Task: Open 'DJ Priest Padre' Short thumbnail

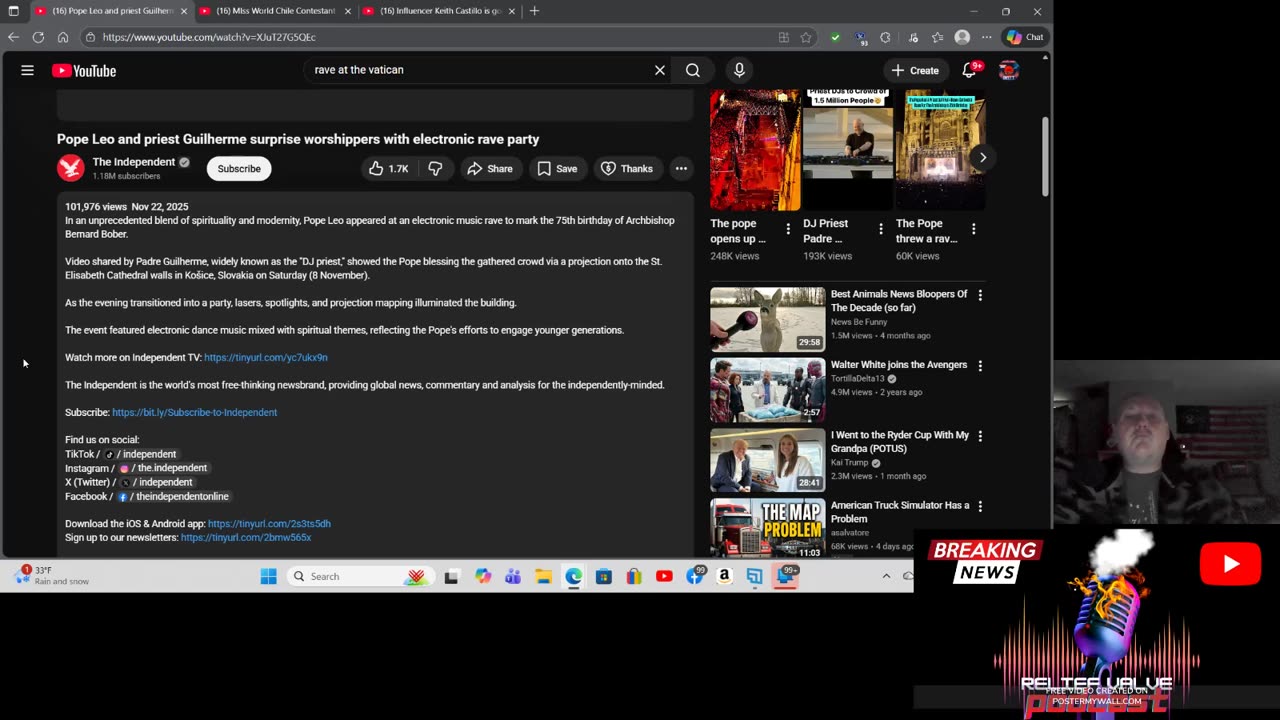Action: (x=848, y=150)
